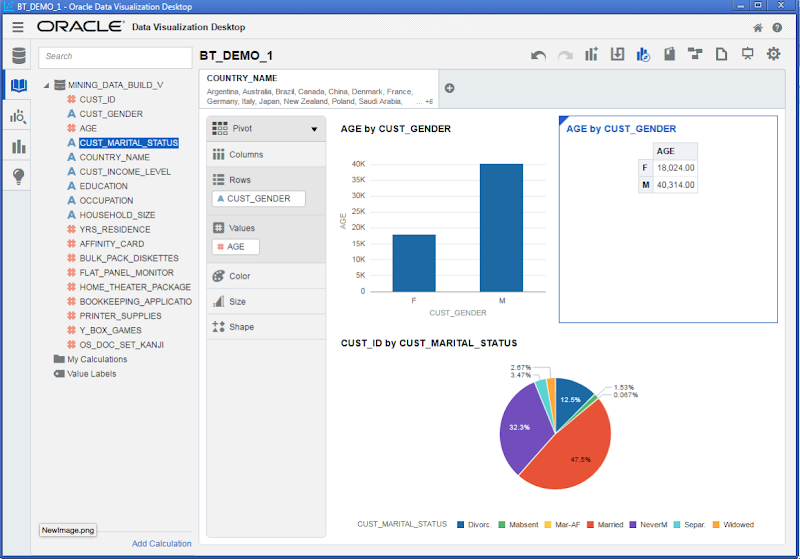Open the Canvas Settings gear icon
800x559 pixels.
coord(773,54)
